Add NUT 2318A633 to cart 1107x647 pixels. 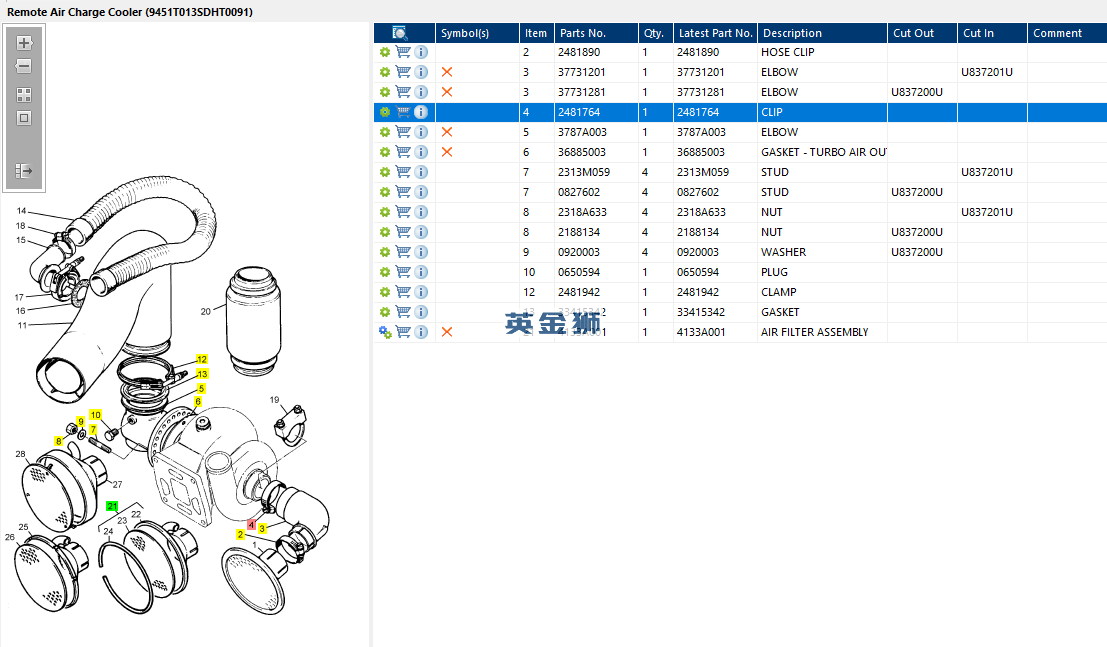403,212
